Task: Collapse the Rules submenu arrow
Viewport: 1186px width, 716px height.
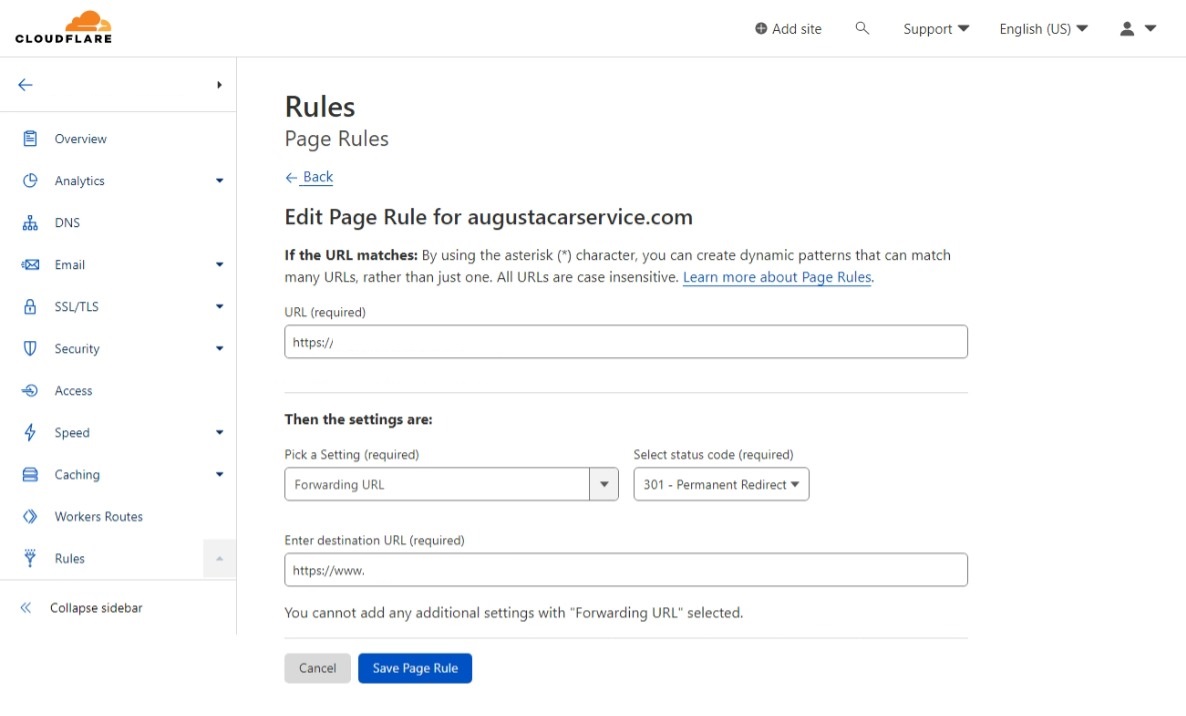Action: point(219,559)
